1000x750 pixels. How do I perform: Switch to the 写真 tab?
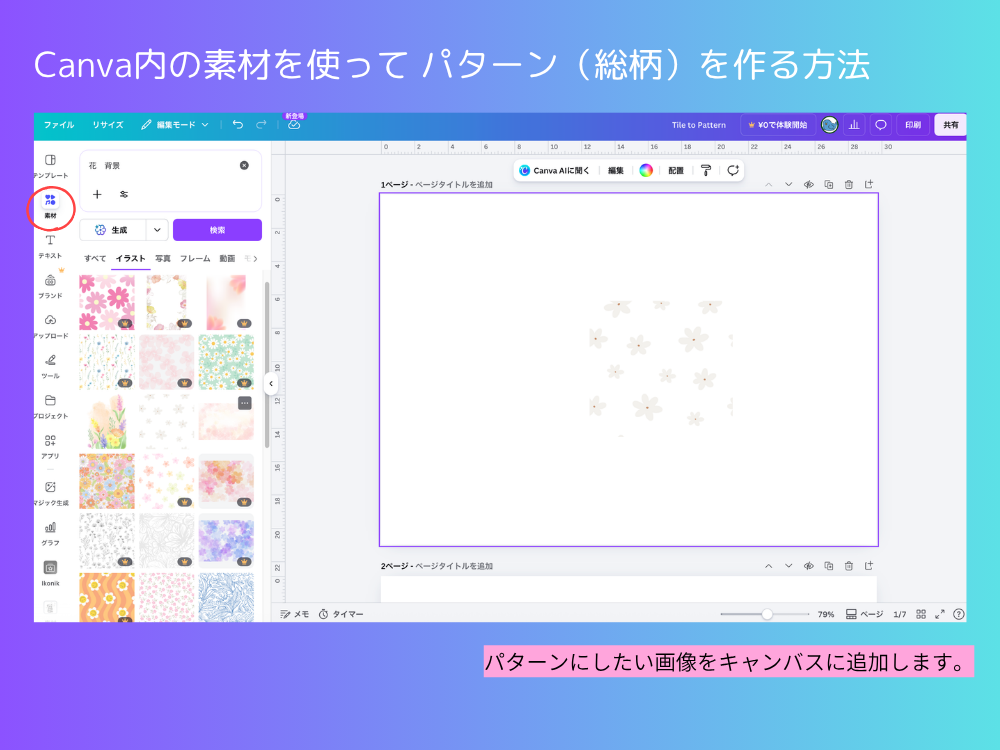pyautogui.click(x=163, y=258)
